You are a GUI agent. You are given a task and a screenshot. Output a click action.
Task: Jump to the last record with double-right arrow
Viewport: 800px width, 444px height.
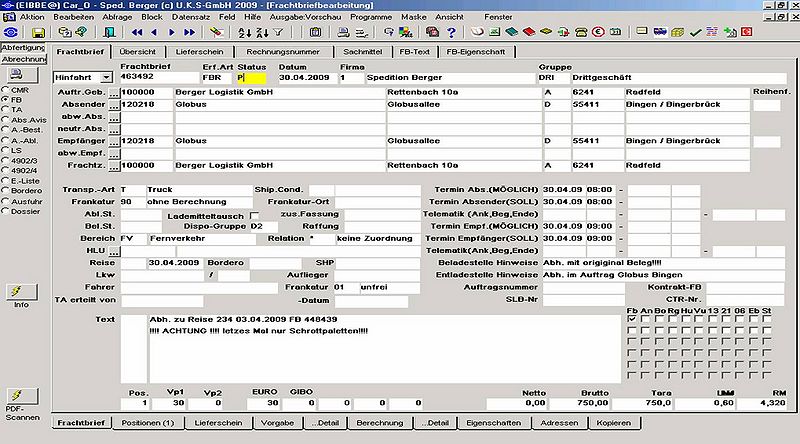tap(189, 33)
